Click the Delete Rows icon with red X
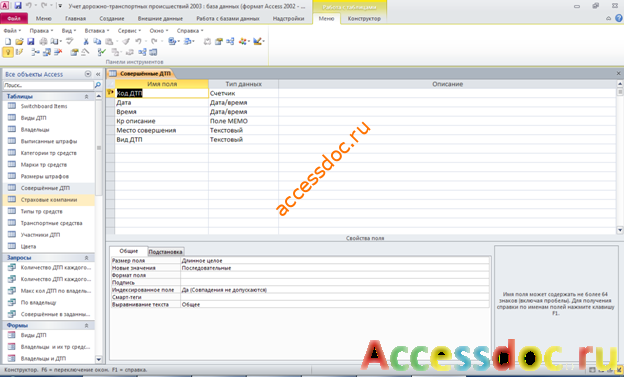The width and height of the screenshot is (624, 377). pyautogui.click(x=58, y=52)
